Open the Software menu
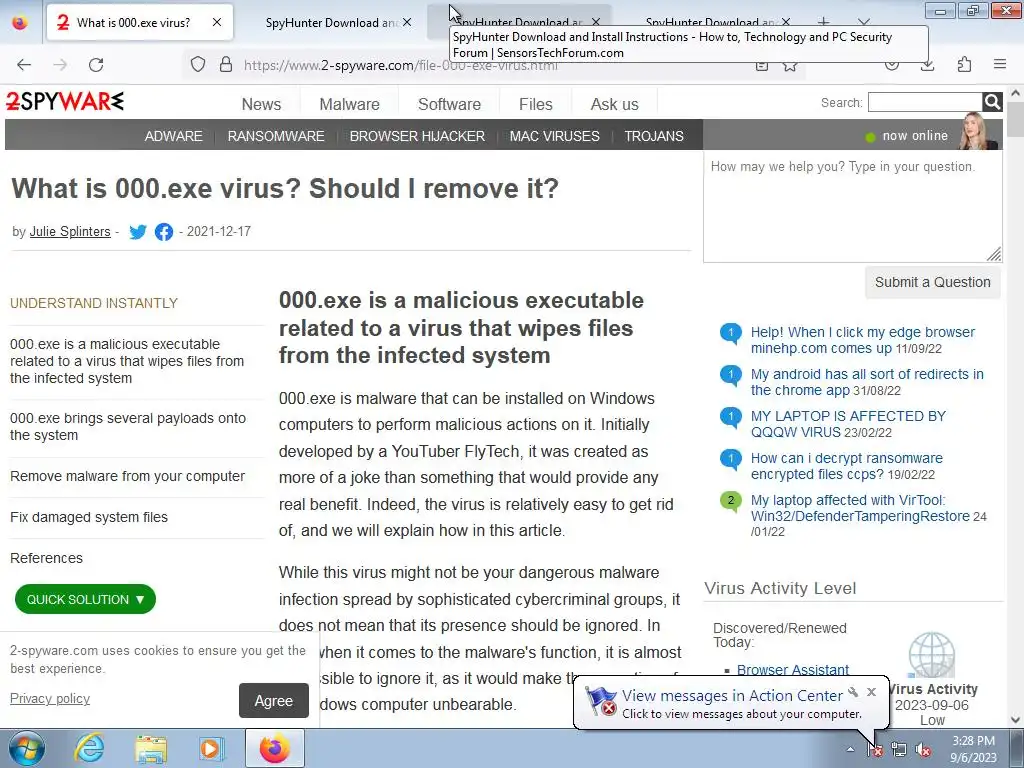 point(449,104)
